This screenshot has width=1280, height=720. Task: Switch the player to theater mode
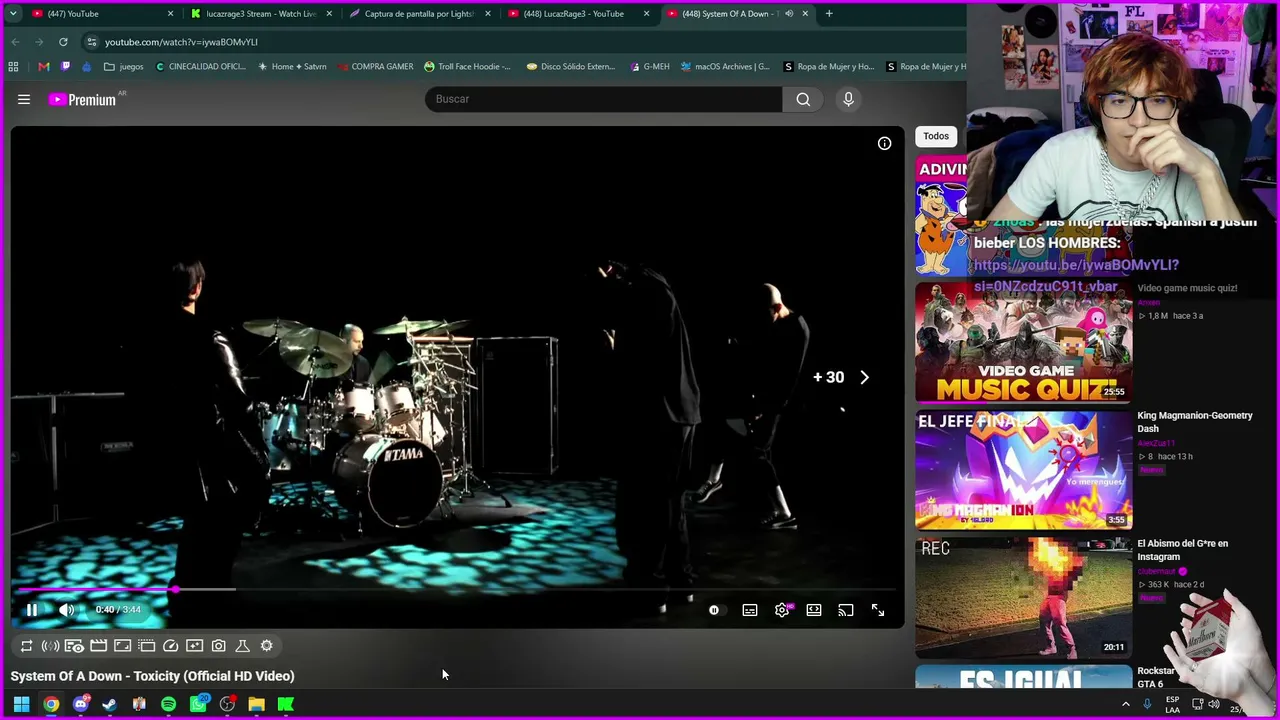814,610
